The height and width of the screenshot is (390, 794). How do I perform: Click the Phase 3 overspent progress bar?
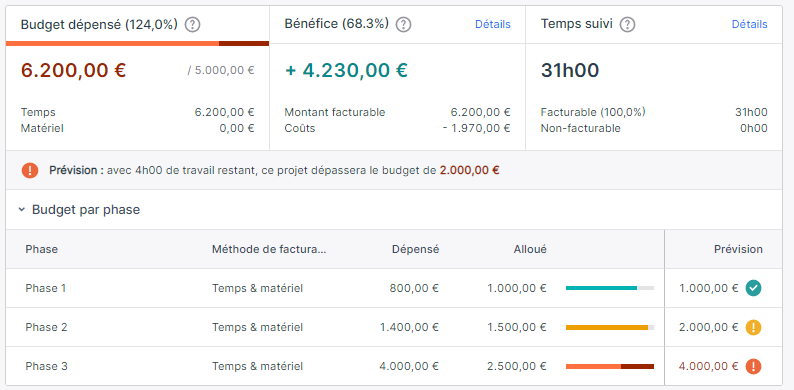(610, 366)
